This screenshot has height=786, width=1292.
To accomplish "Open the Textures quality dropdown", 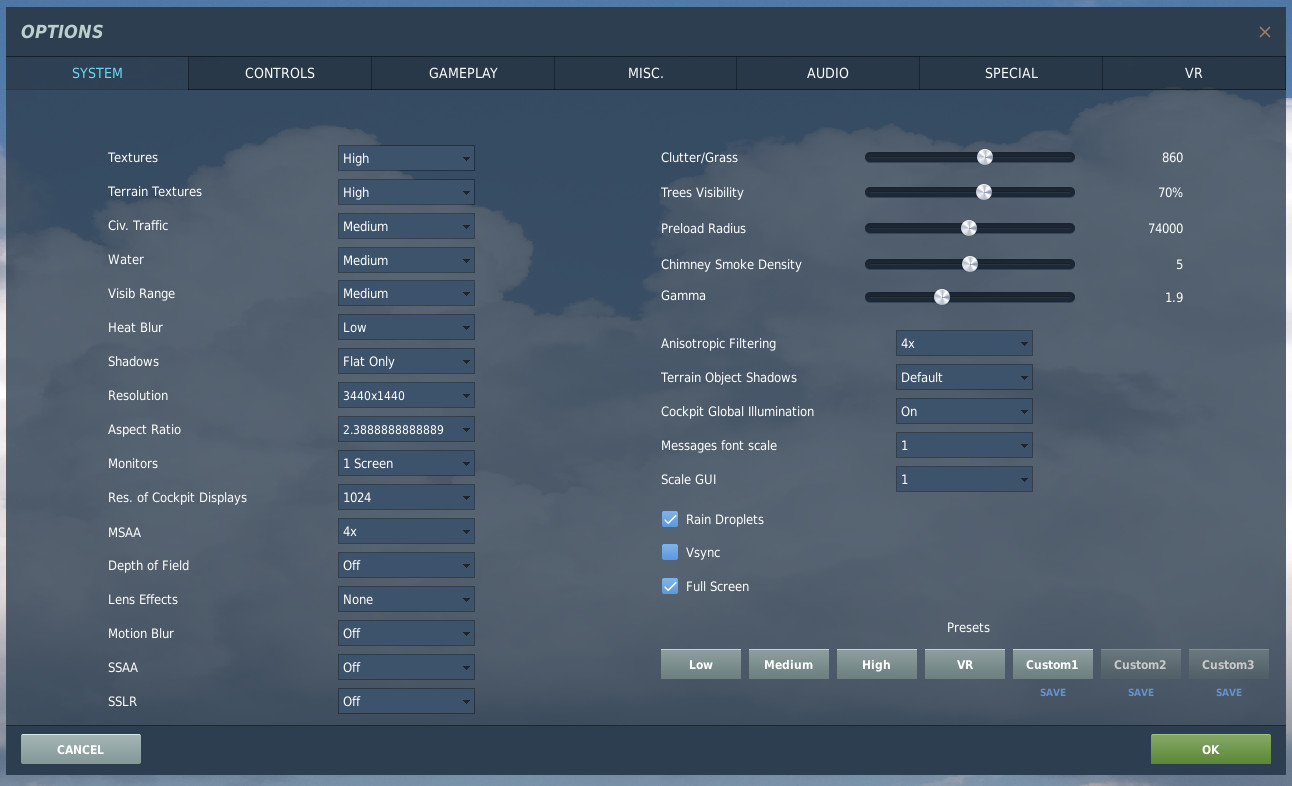I will click(406, 158).
